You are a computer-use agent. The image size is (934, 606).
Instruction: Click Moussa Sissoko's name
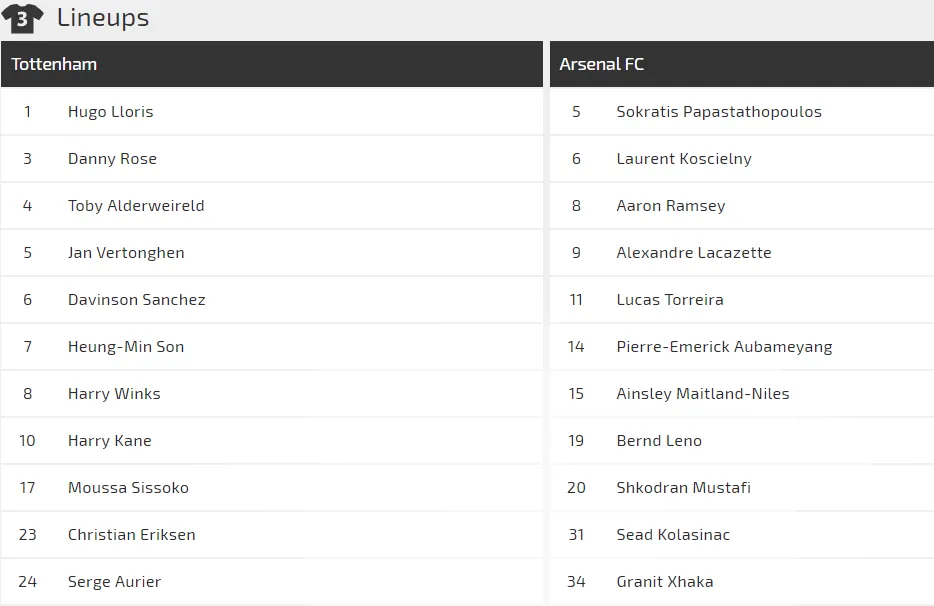coord(128,488)
